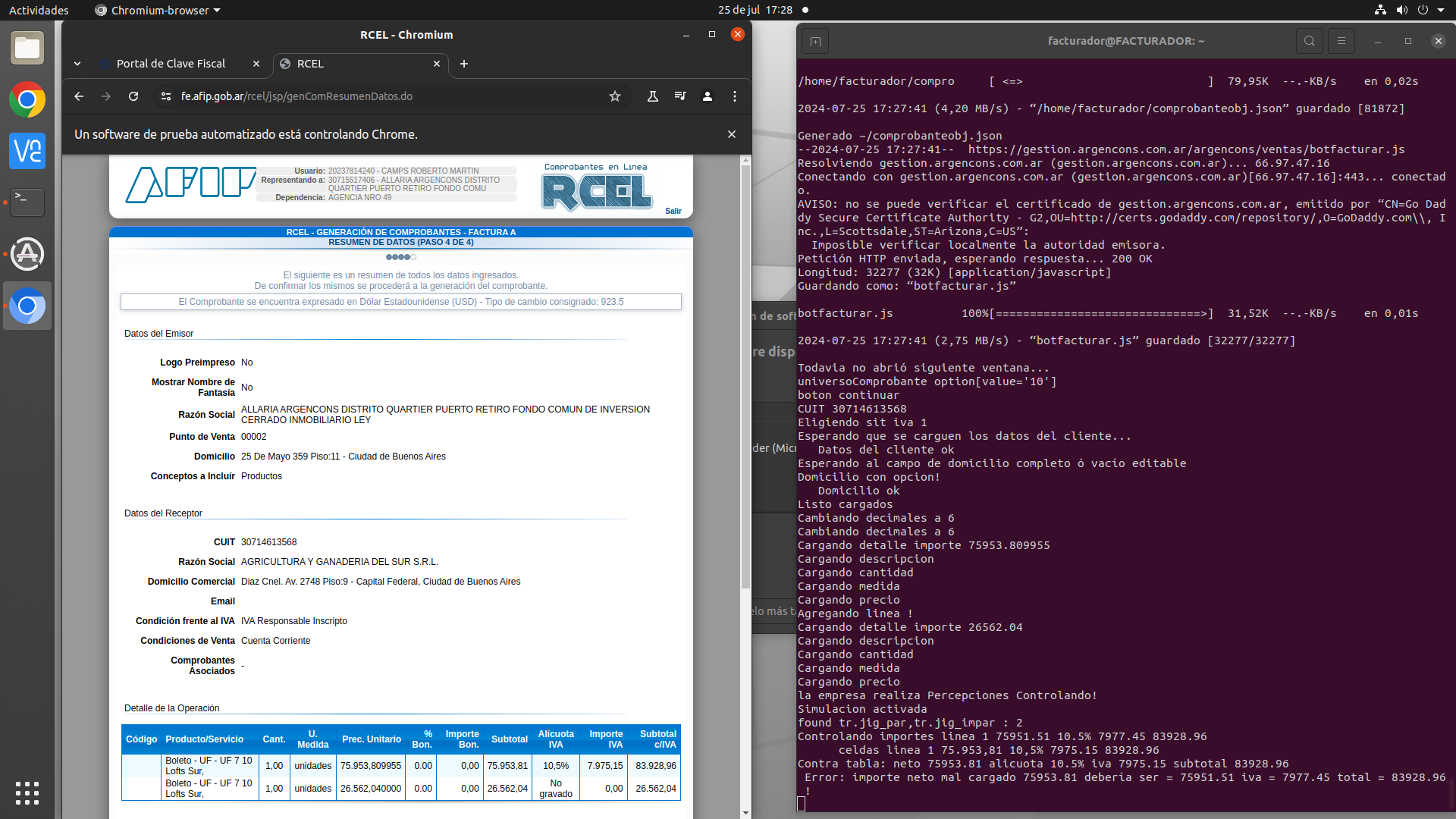Click IVA Responsable Inscripto value
The width and height of the screenshot is (1456, 819).
tap(294, 621)
